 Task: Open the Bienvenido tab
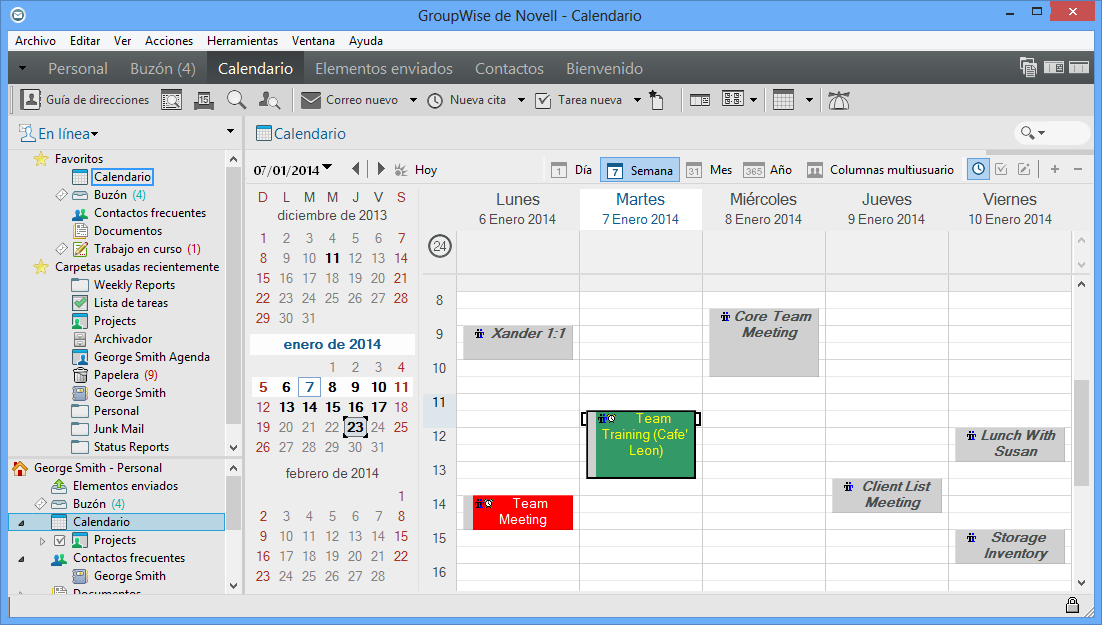pos(604,68)
